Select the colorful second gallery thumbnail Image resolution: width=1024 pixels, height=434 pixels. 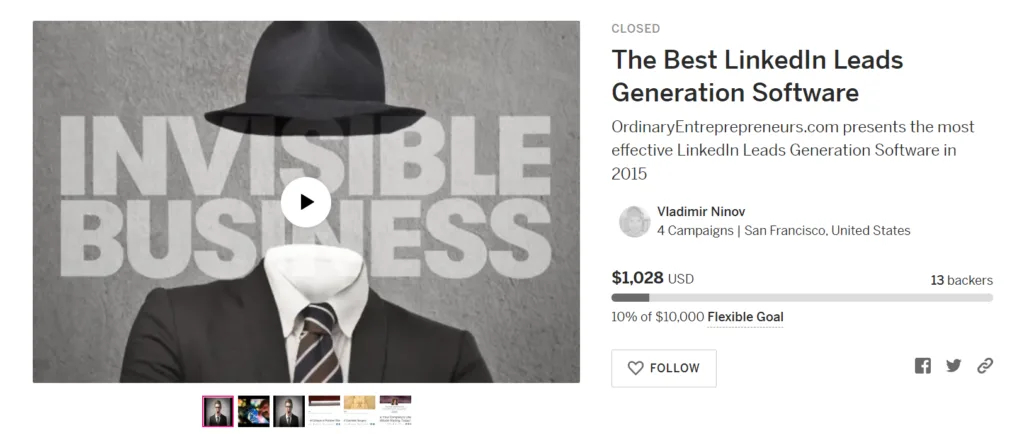[x=253, y=411]
